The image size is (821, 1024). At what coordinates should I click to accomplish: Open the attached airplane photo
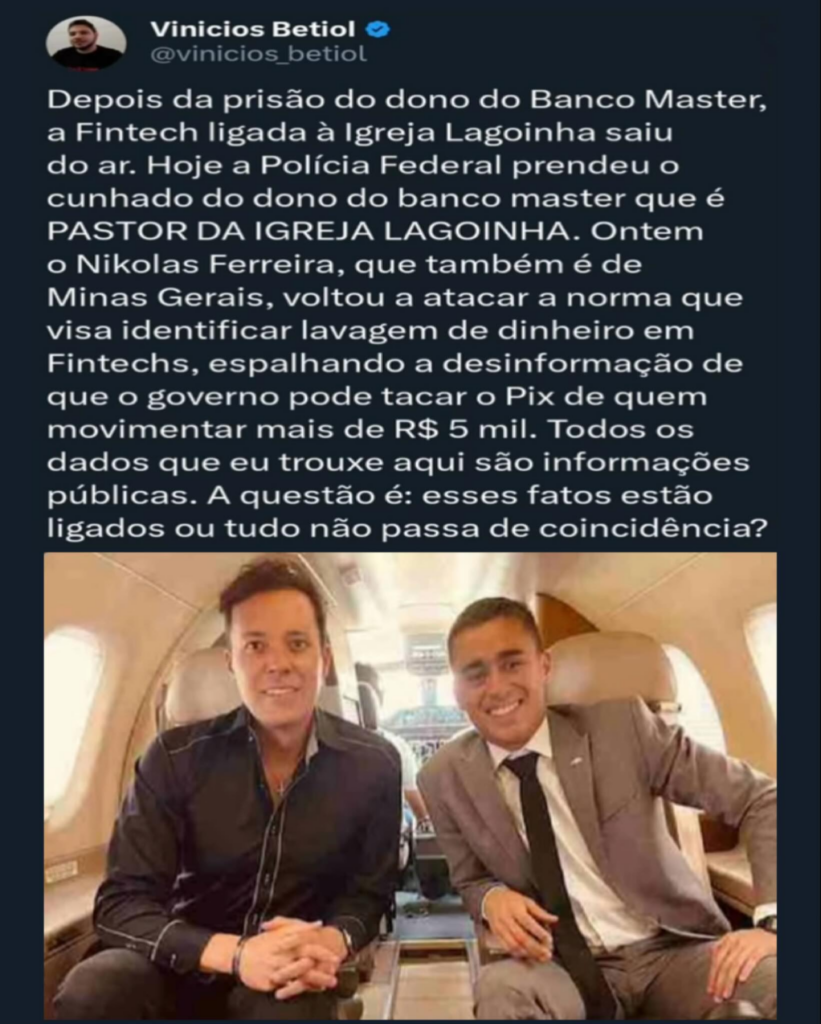point(410,786)
